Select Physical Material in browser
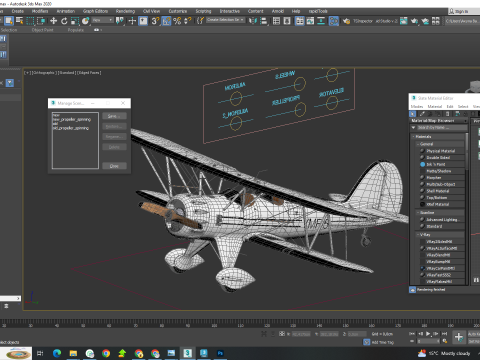This screenshot has width=480, height=360. tap(442, 151)
